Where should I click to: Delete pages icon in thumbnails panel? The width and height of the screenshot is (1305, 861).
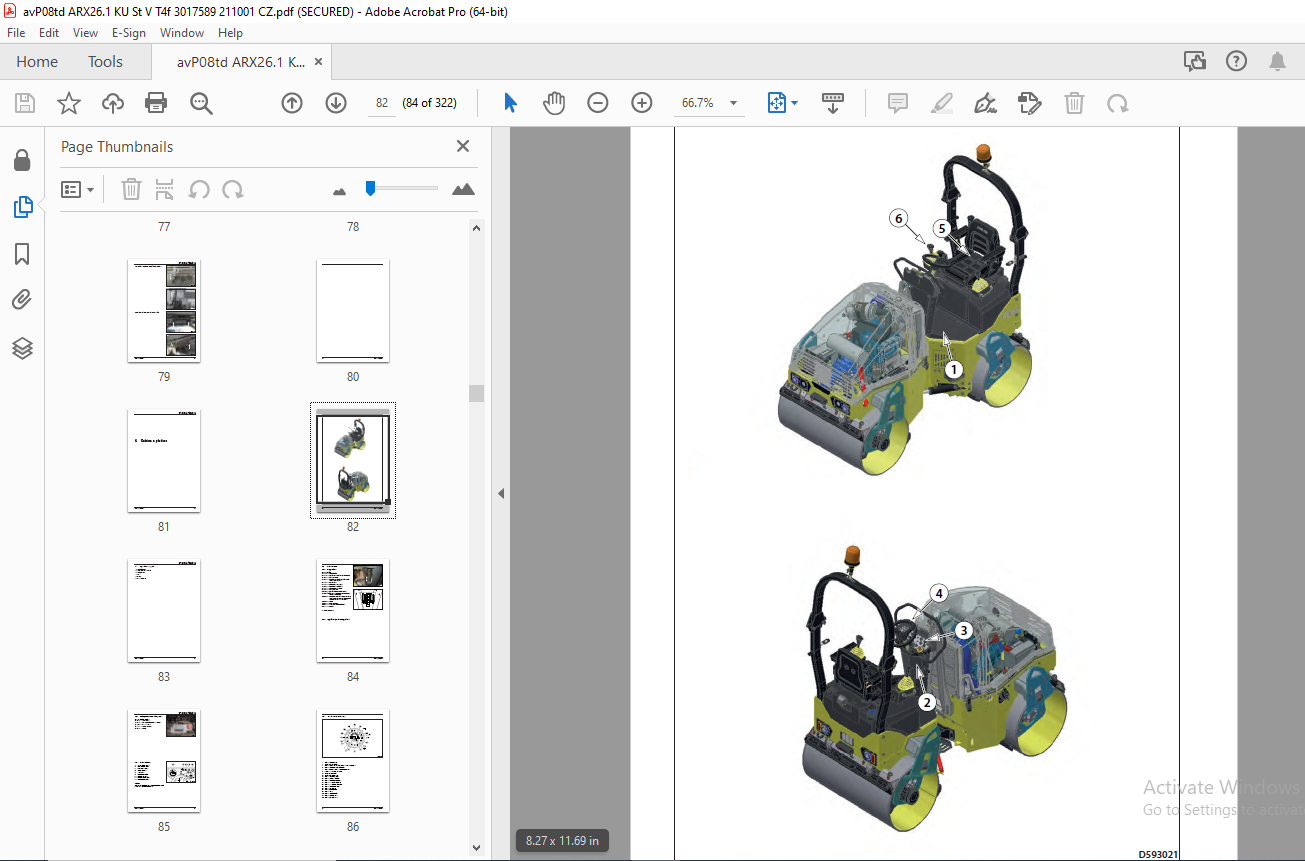(x=131, y=189)
